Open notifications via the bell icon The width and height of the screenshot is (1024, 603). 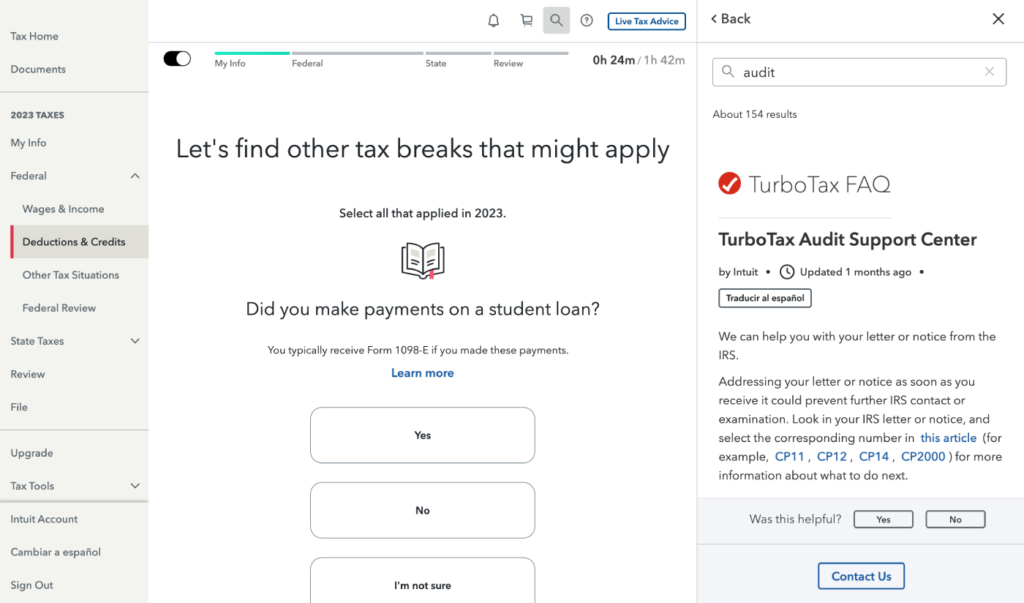click(x=493, y=20)
